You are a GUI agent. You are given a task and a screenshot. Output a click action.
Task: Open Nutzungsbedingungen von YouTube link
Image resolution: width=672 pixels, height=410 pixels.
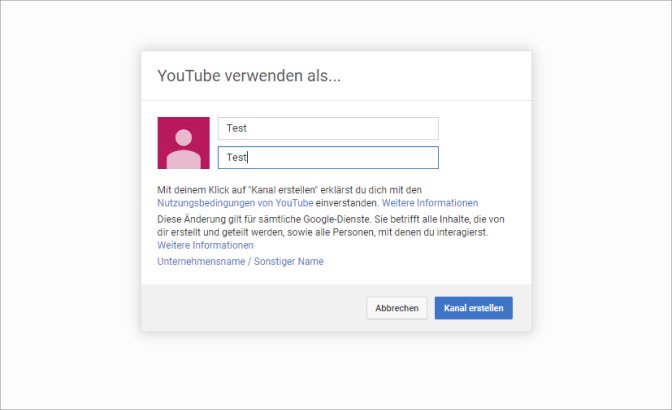[235, 203]
